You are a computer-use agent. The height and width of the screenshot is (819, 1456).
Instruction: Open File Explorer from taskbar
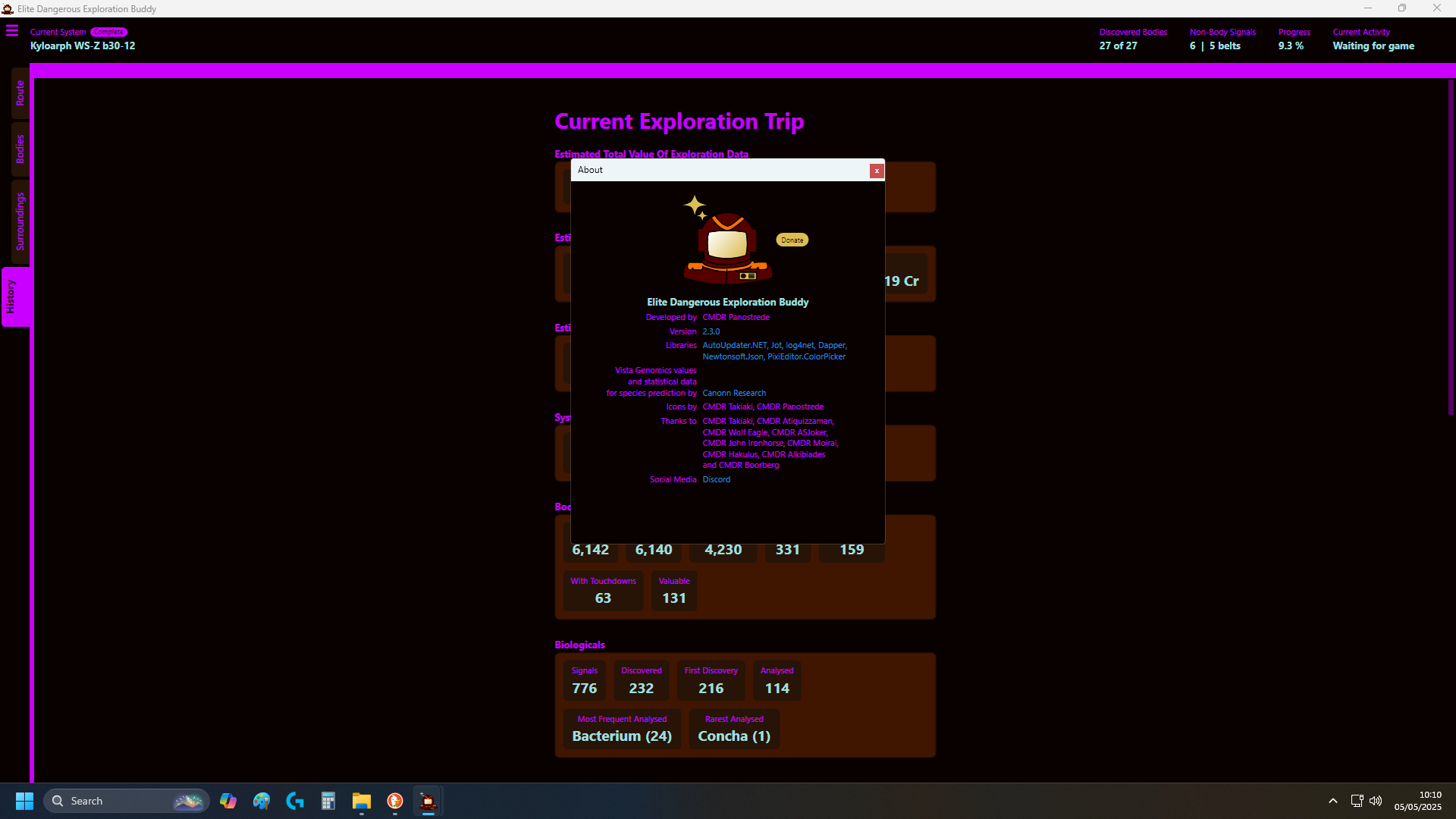[362, 801]
